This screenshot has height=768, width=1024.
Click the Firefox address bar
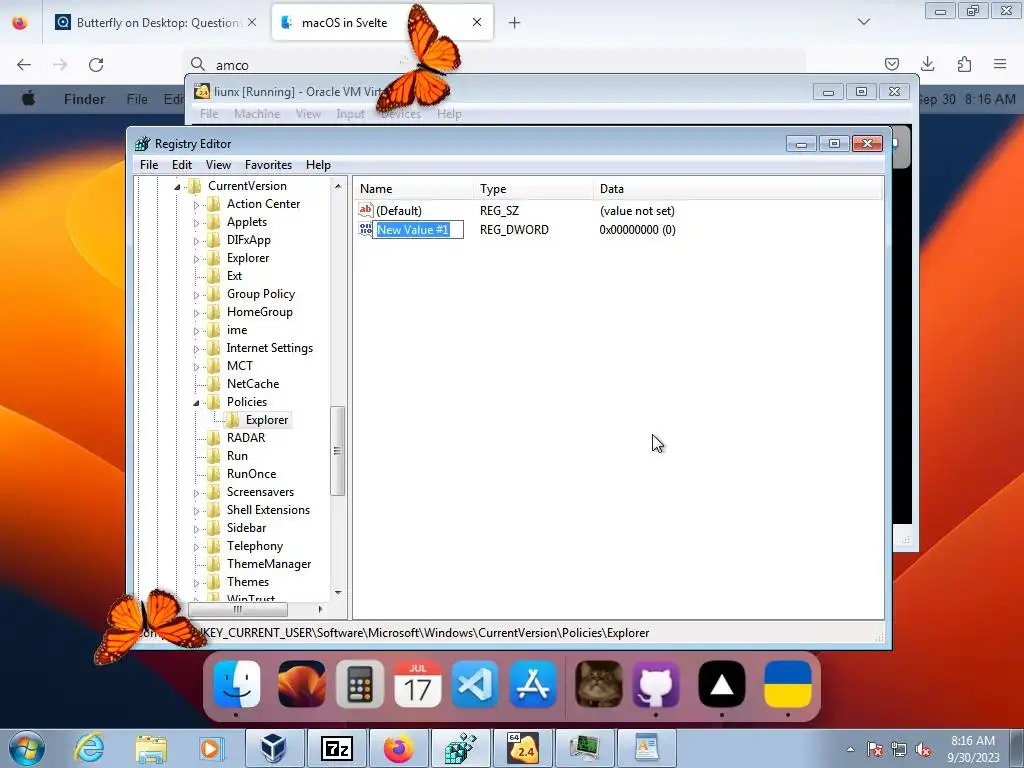click(494, 64)
